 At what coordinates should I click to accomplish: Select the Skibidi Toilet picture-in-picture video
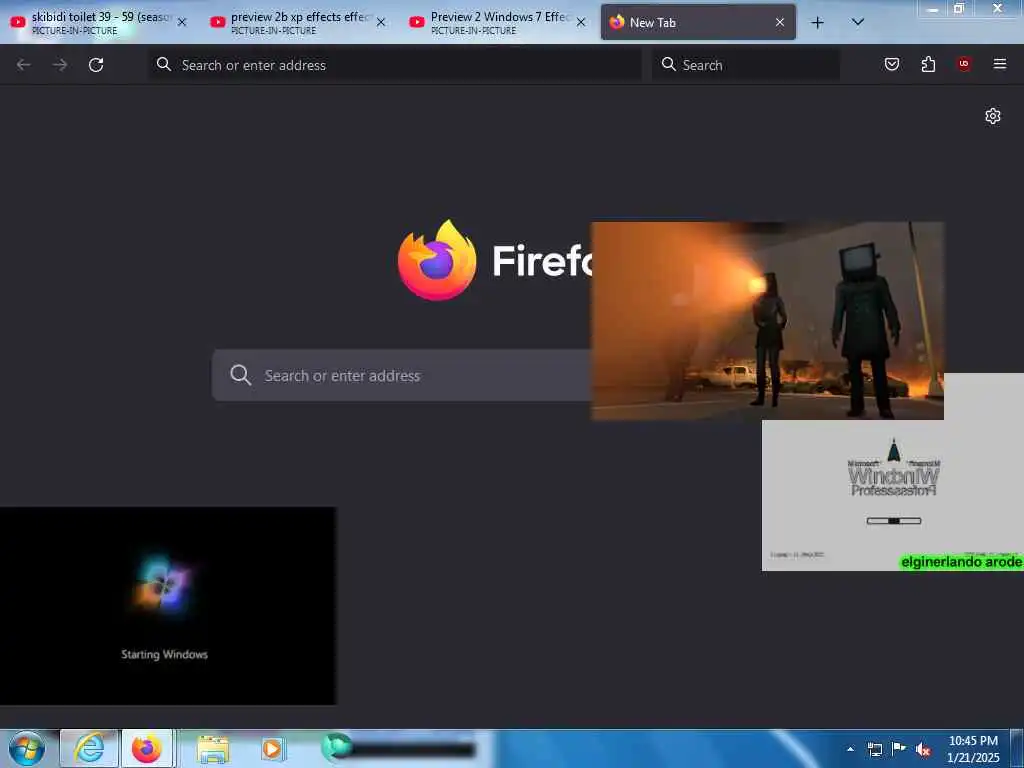pos(767,321)
